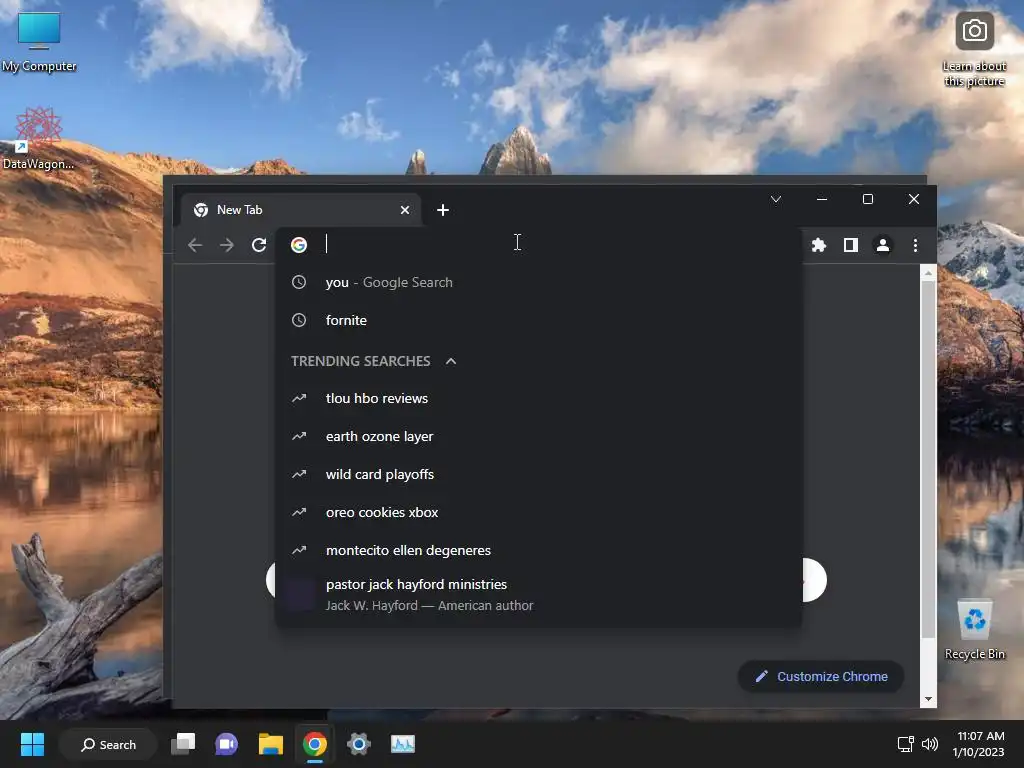Screen dimensions: 1024x768
Task: Click the Google logo in the address bar
Action: coord(299,245)
